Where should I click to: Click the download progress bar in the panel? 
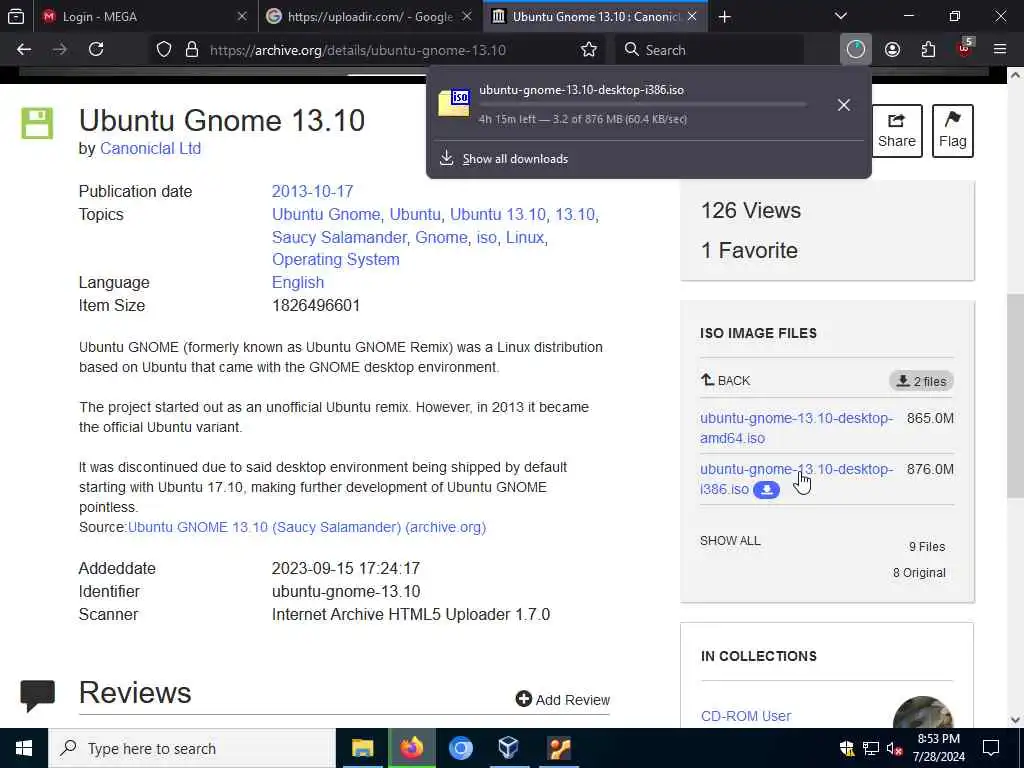[x=643, y=104]
